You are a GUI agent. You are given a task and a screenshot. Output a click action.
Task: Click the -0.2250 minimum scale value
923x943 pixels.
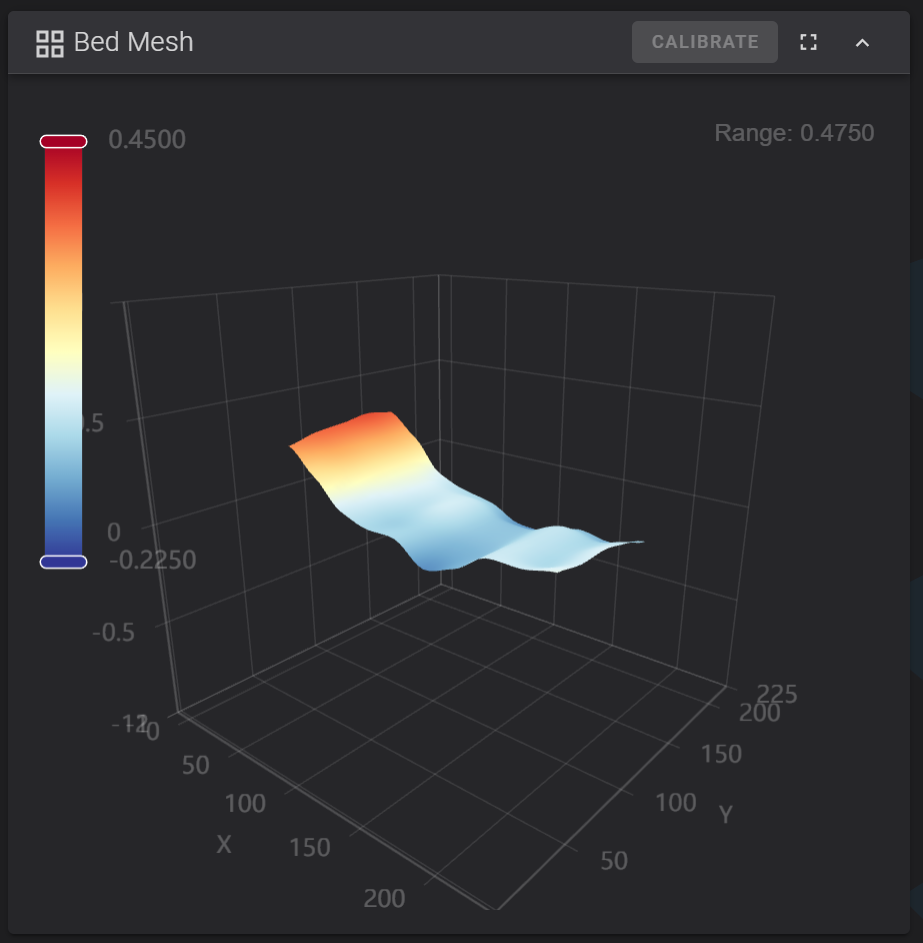click(152, 560)
